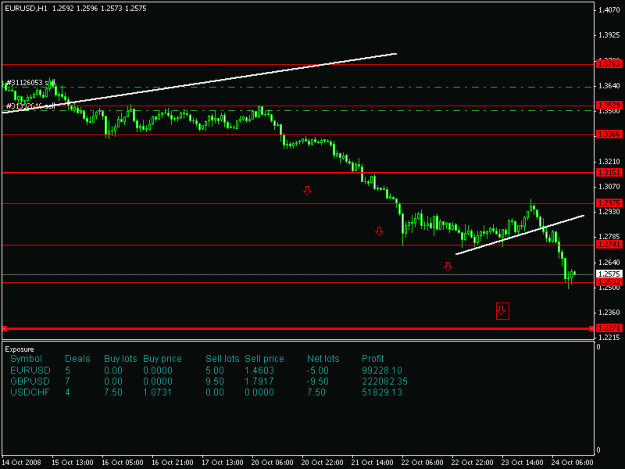Click the current price label 1.2575
The image size is (625, 469).
(609, 274)
